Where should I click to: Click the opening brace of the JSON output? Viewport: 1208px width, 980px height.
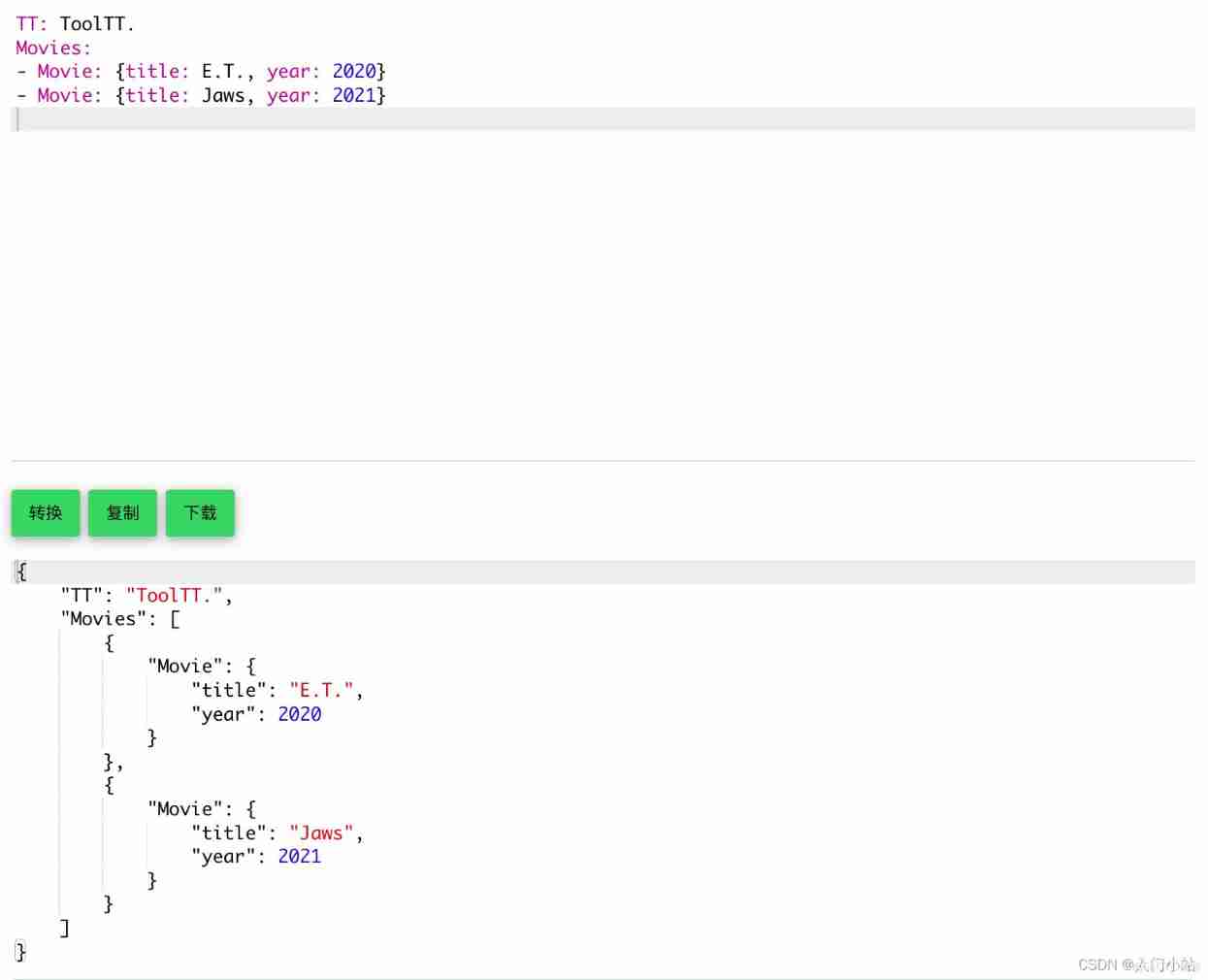[20, 572]
